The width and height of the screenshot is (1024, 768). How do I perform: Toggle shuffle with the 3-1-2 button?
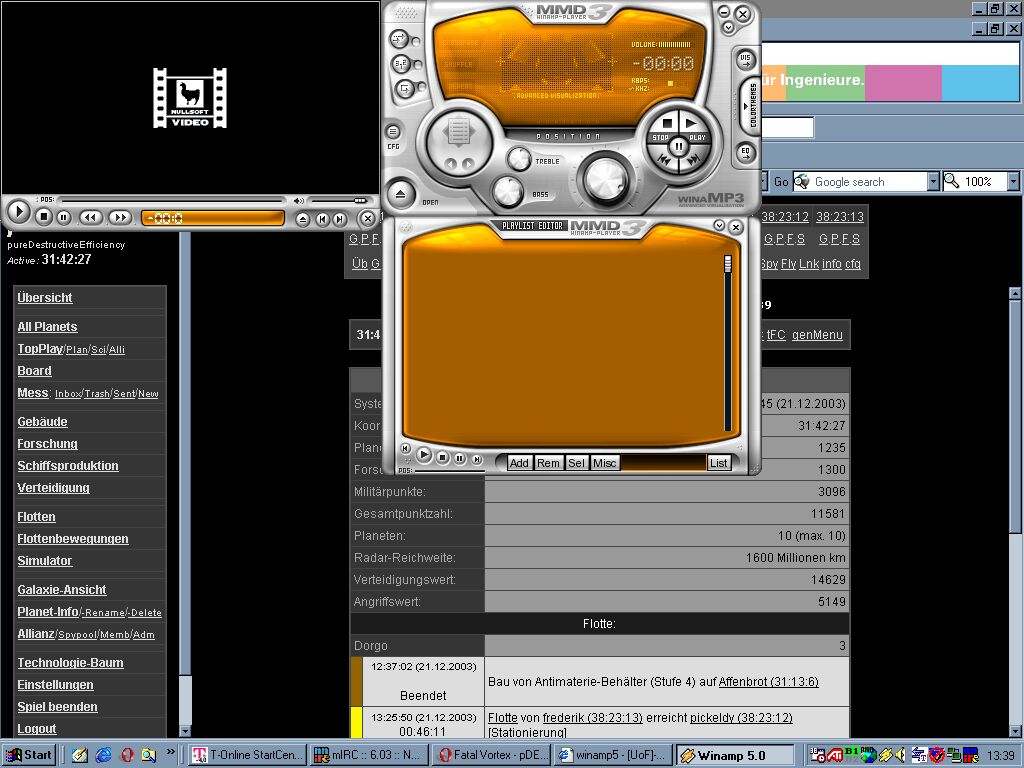tap(401, 64)
